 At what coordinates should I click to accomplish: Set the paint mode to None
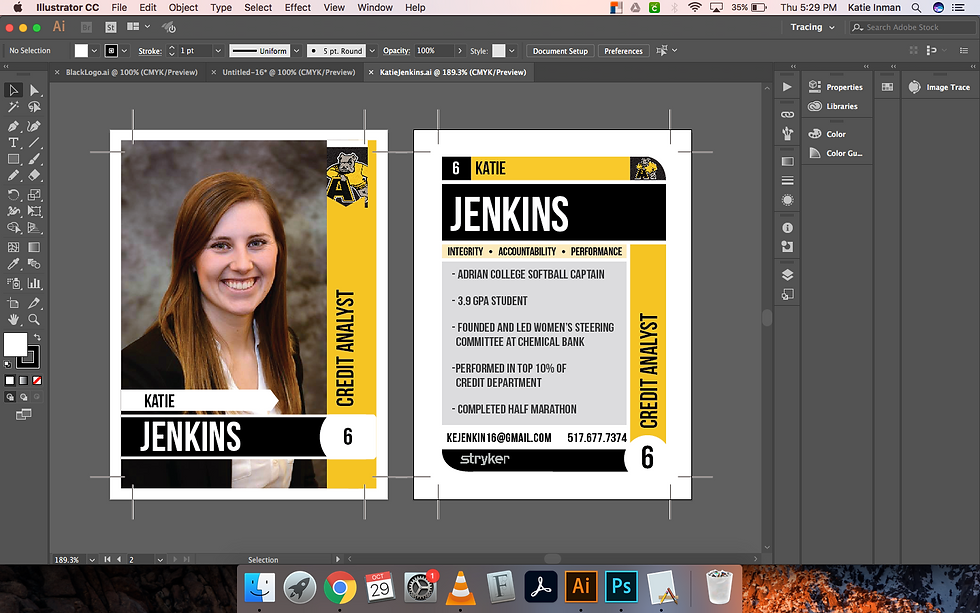37,381
